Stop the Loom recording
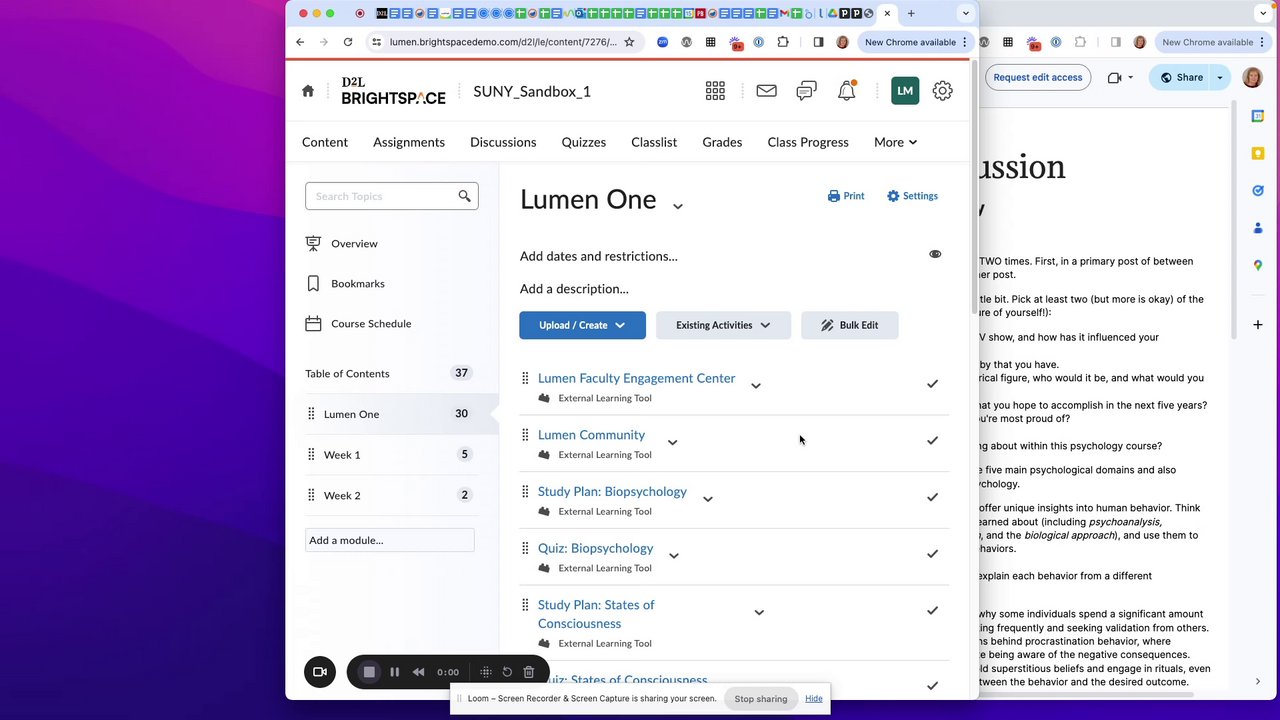 [369, 672]
